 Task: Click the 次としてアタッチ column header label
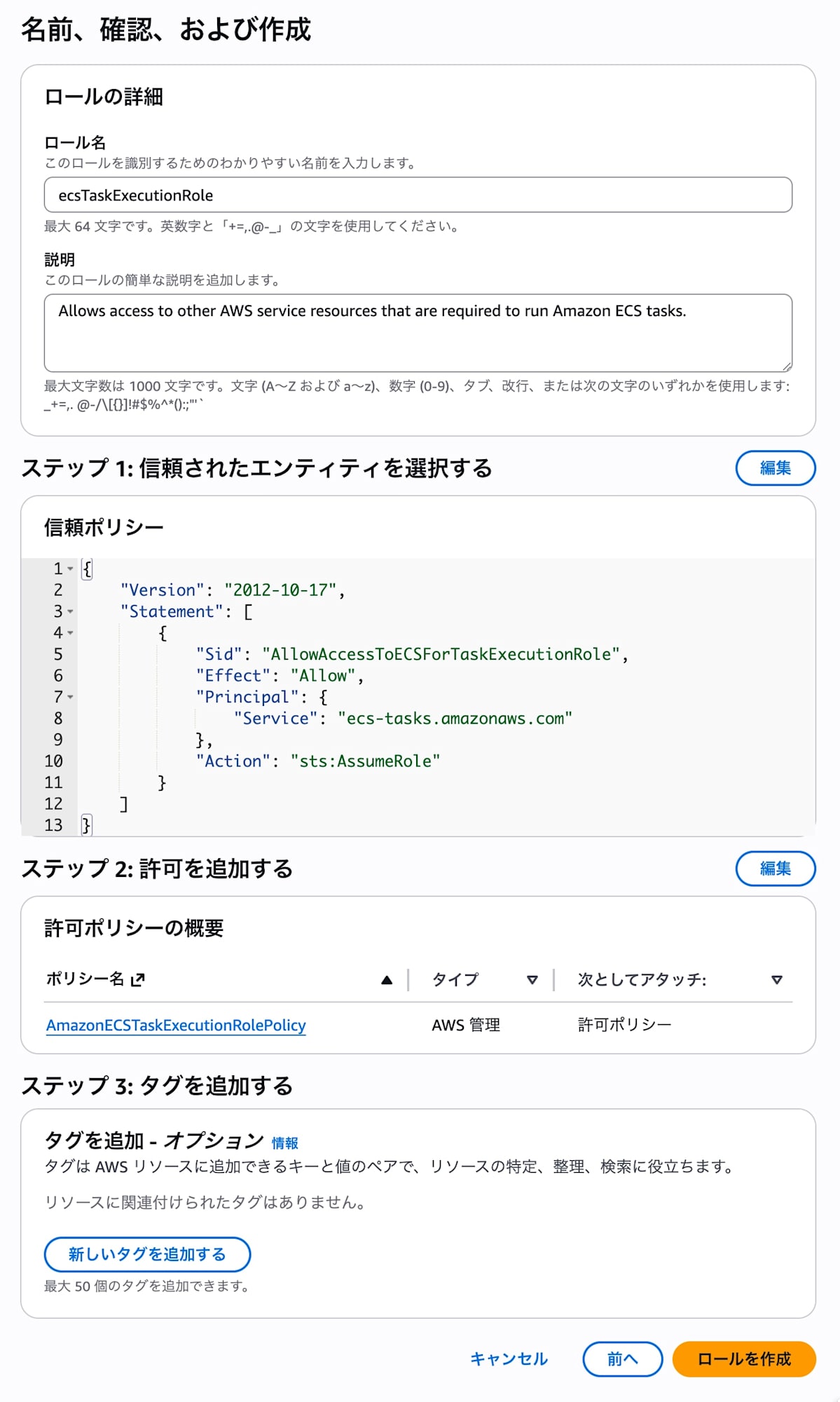point(642,979)
